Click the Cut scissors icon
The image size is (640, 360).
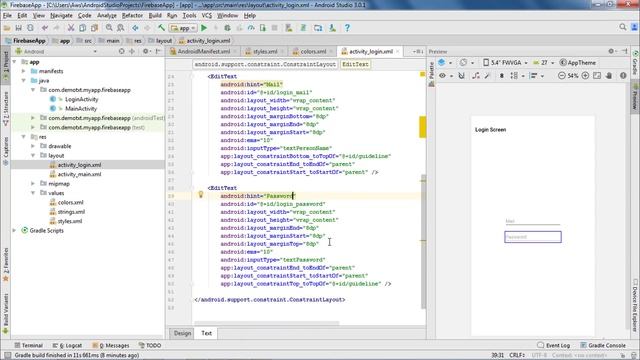point(71,28)
